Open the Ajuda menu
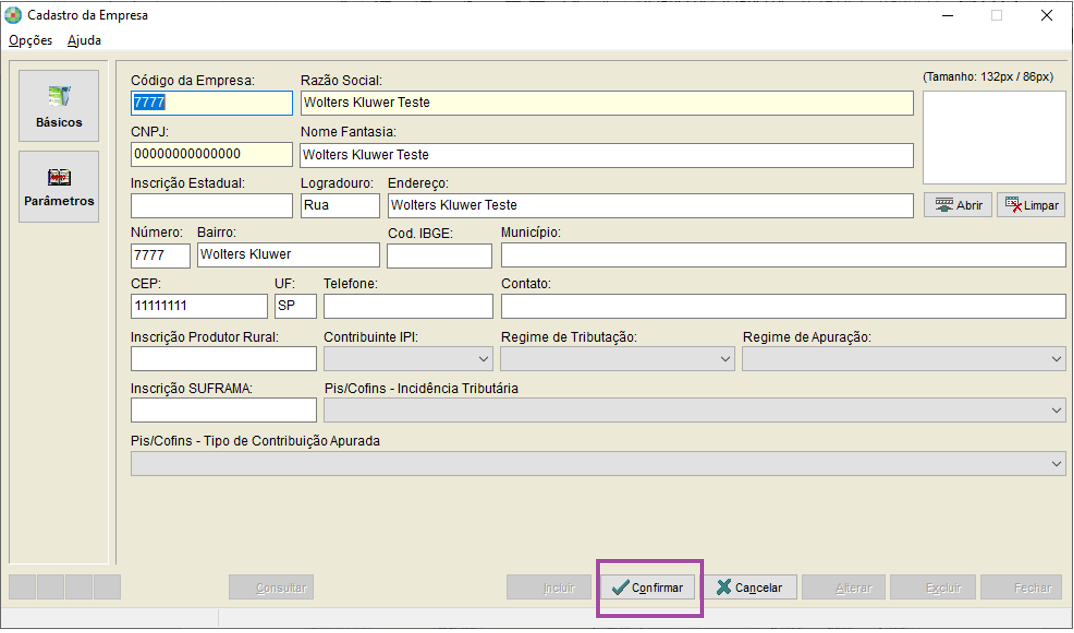1074x633 pixels. 84,40
